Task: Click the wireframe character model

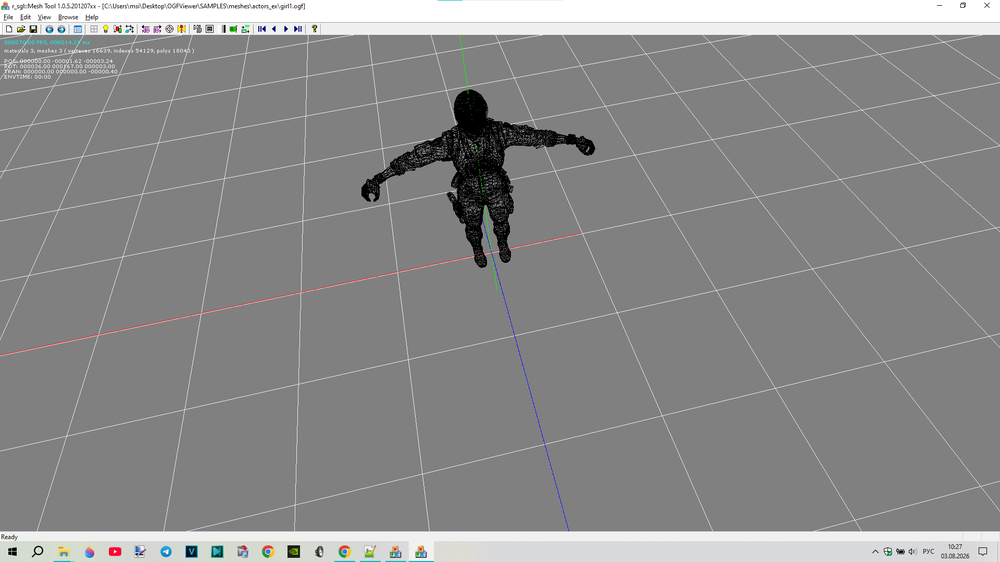Action: pyautogui.click(x=477, y=177)
